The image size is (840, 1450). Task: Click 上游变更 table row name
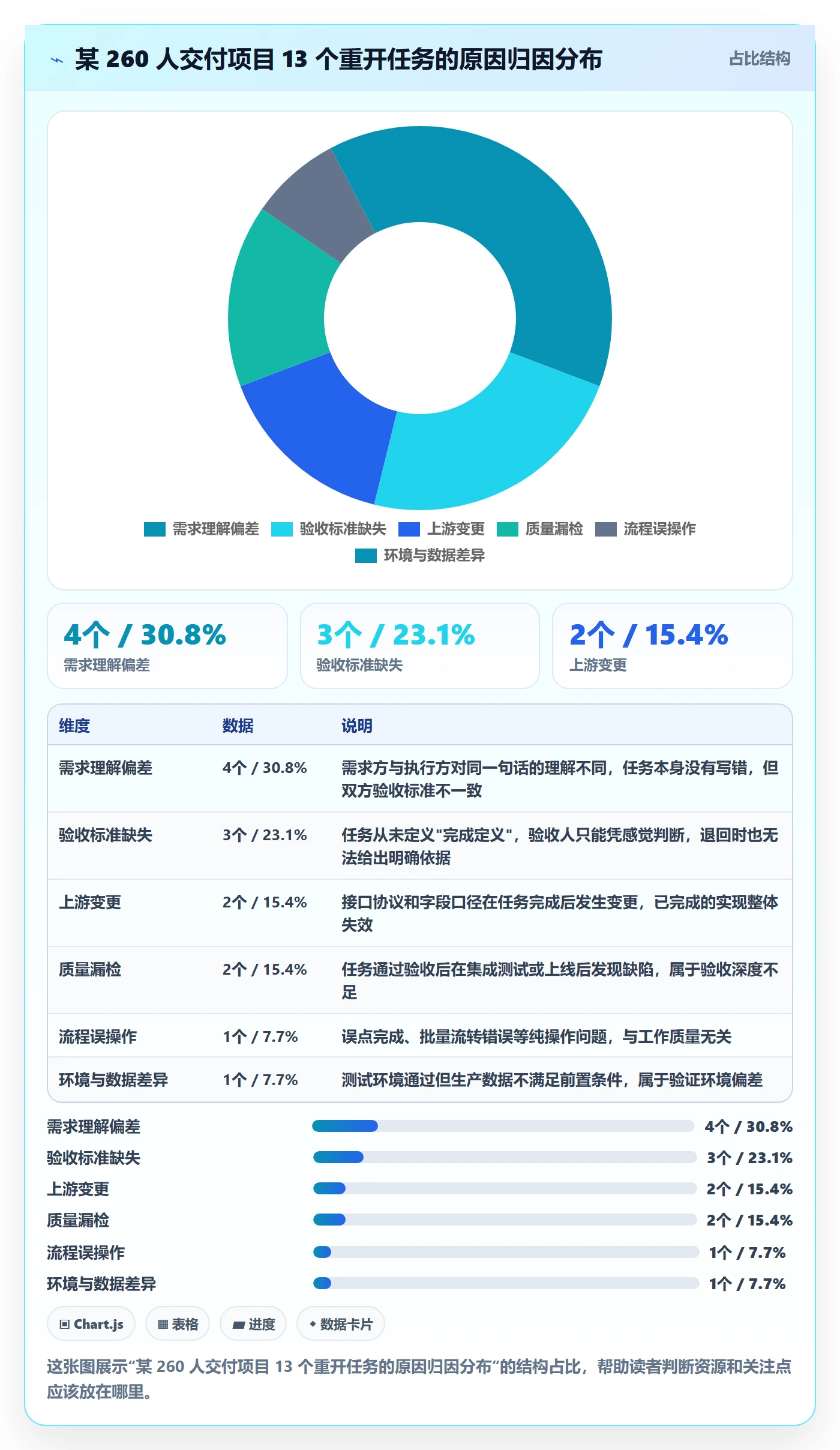point(90,902)
